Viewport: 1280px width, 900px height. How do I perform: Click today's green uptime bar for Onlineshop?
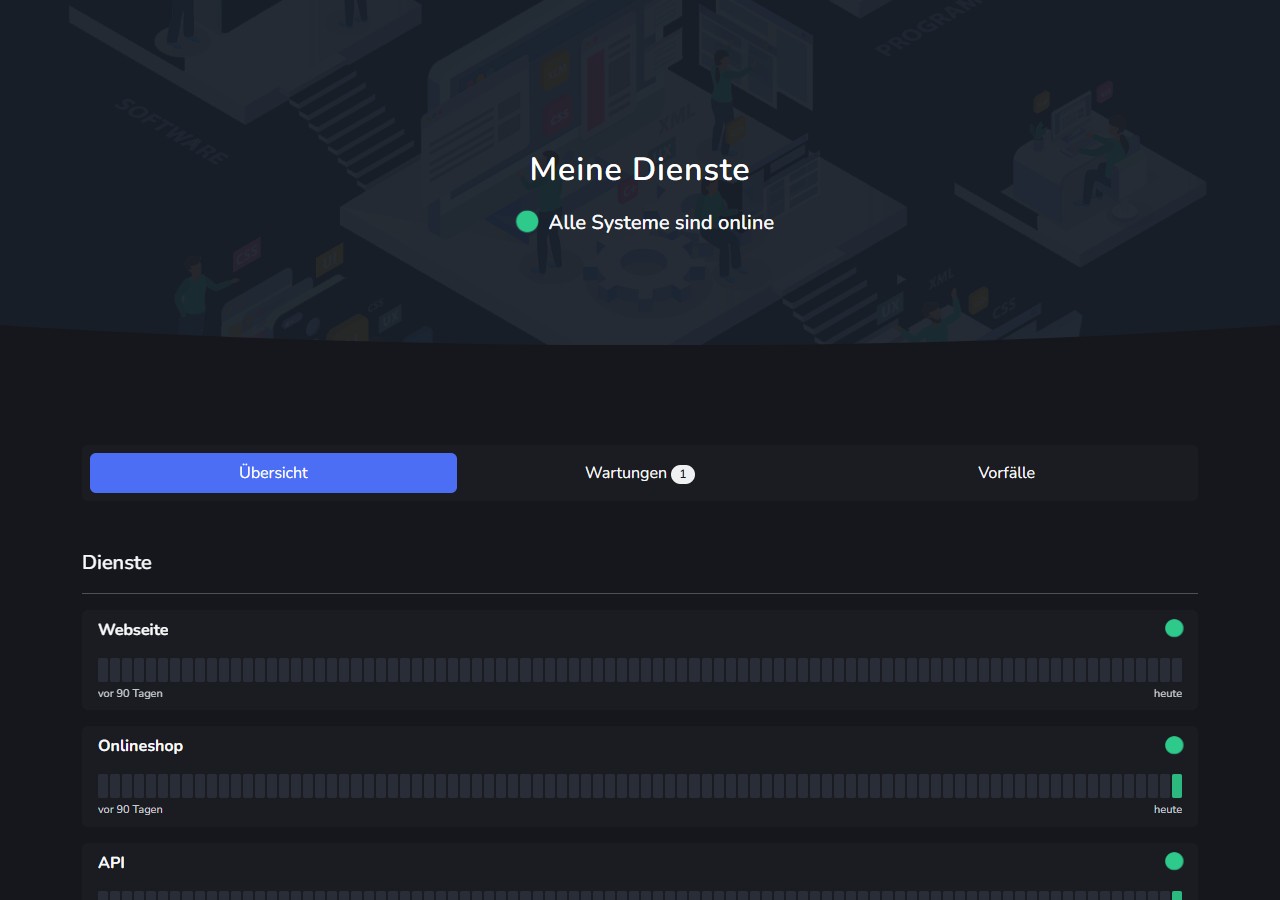[1177, 786]
